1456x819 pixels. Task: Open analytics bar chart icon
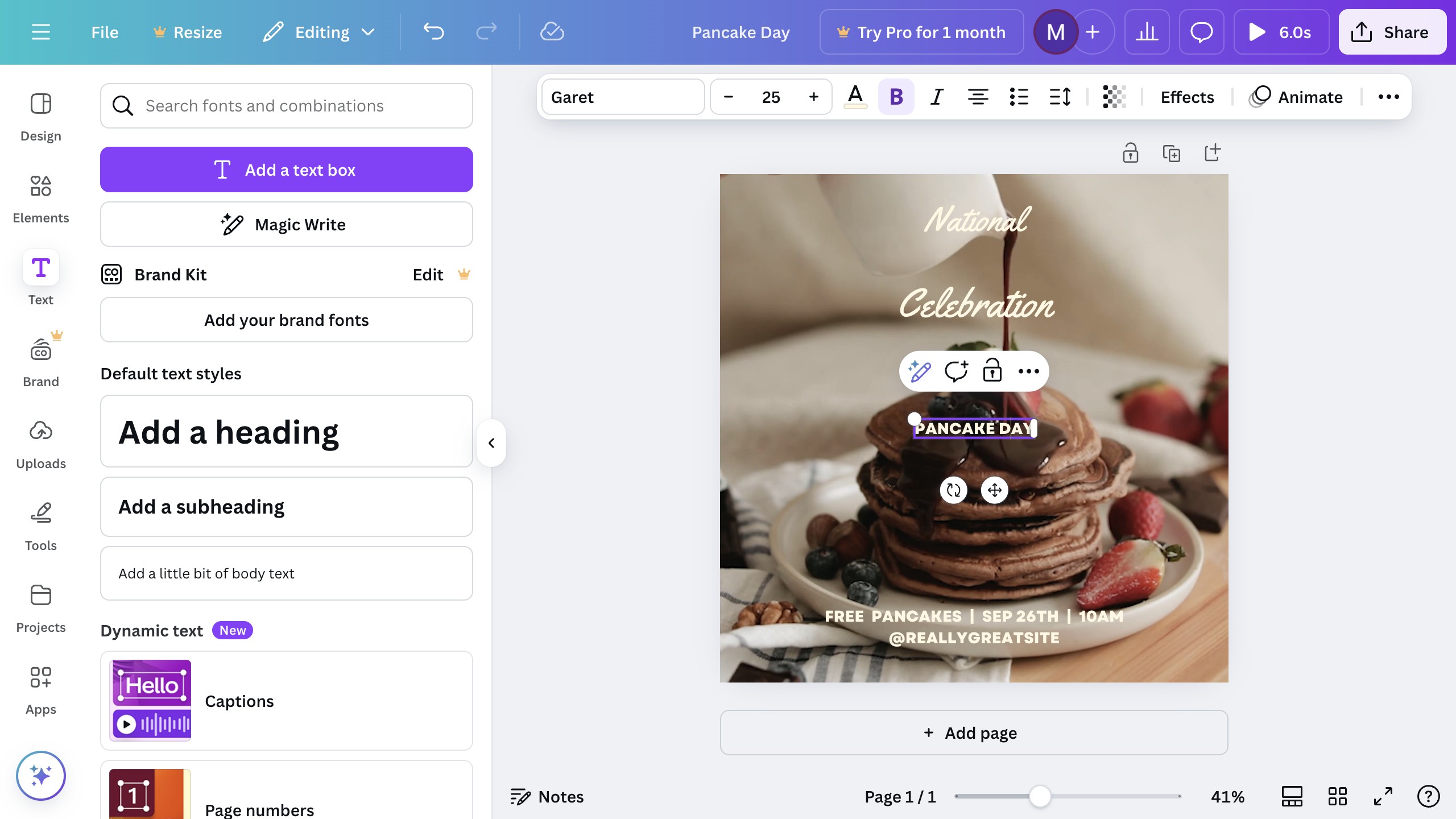(x=1147, y=32)
